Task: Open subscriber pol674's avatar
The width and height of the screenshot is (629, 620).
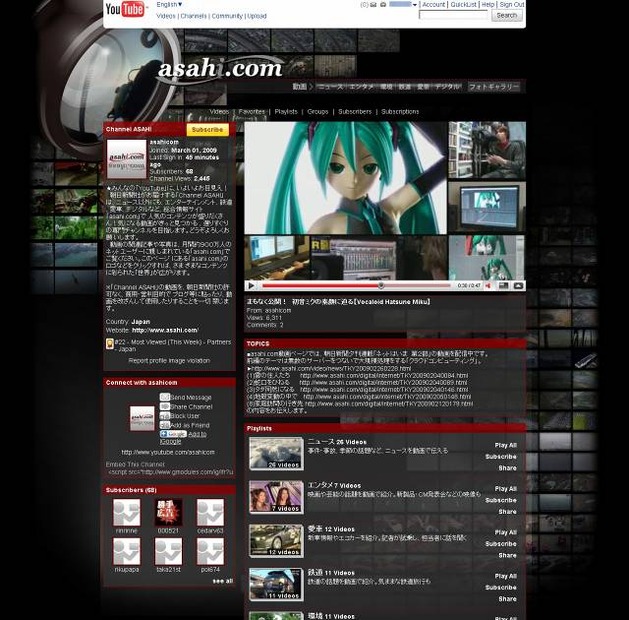Action: (210, 551)
